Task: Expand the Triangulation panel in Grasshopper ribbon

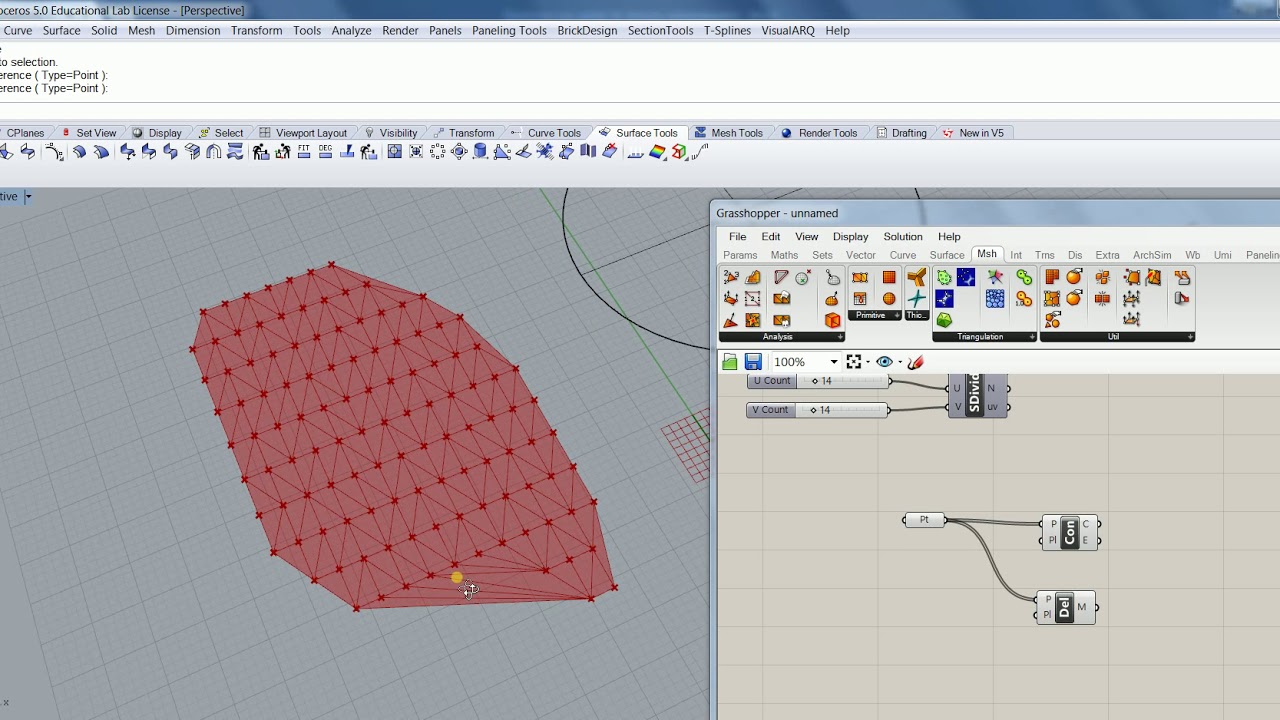Action: tap(1032, 337)
